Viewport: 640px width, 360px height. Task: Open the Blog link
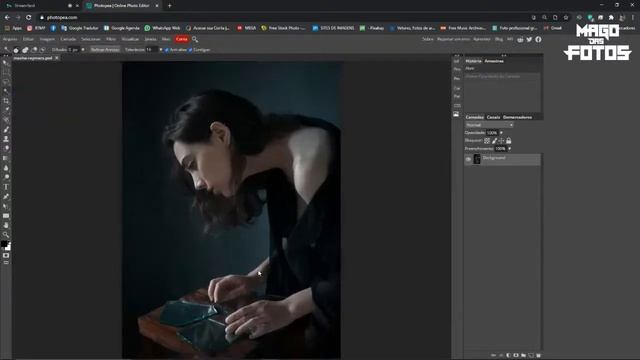[x=499, y=39]
